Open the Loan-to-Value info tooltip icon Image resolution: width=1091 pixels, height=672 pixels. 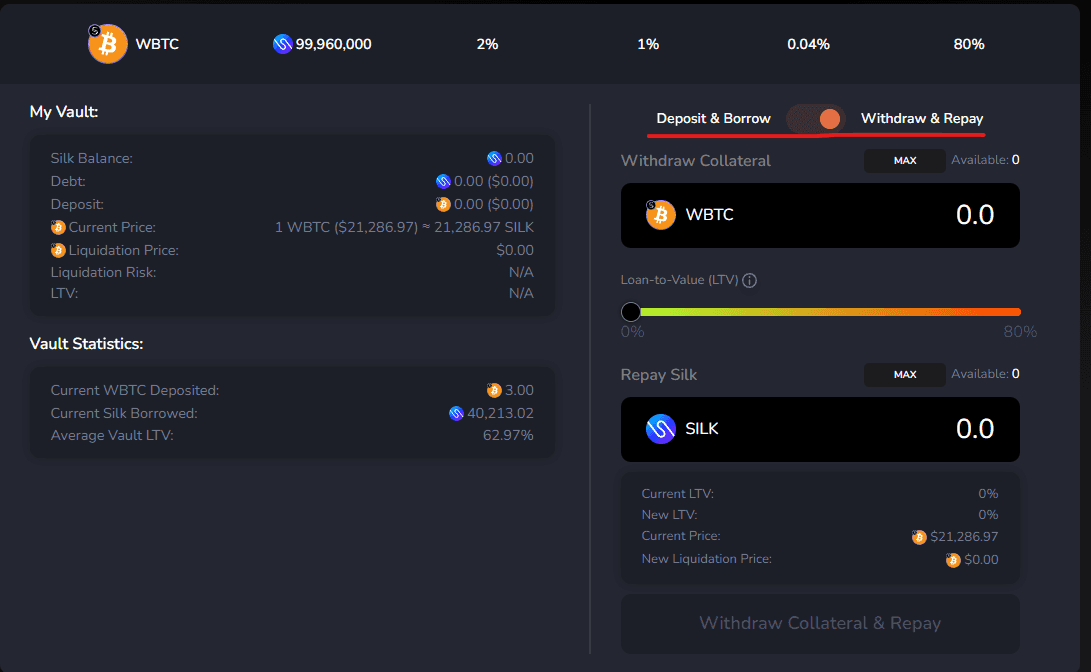[x=749, y=280]
